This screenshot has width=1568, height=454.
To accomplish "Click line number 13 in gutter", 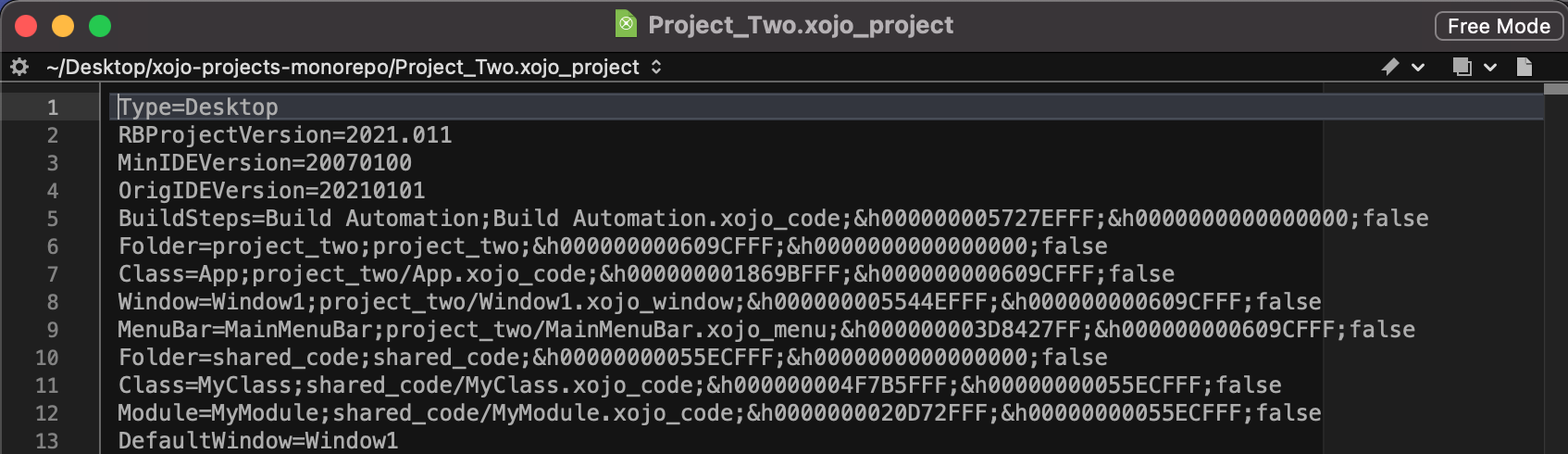I will click(x=46, y=441).
